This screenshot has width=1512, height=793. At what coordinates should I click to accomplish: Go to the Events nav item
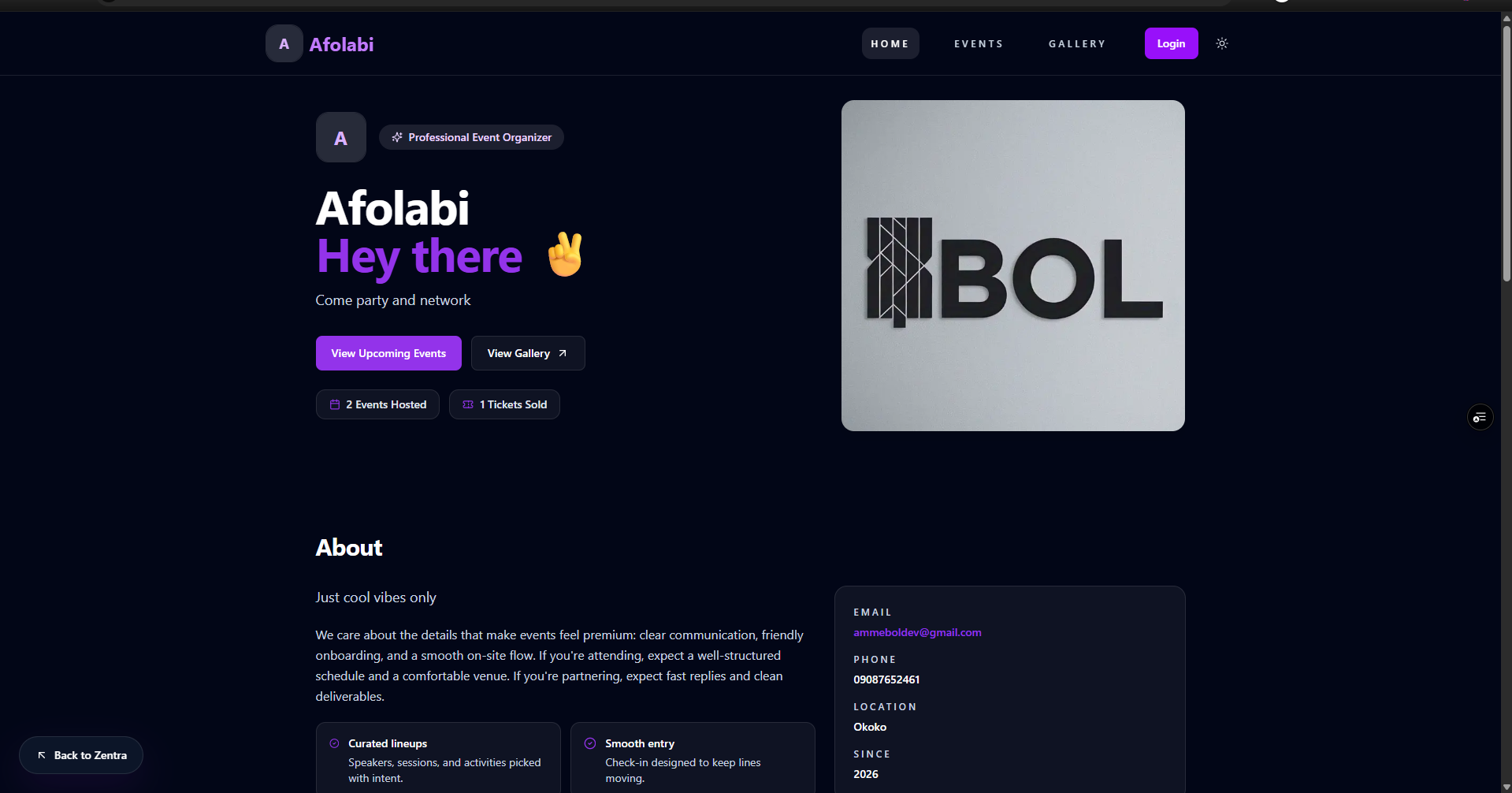click(x=979, y=44)
